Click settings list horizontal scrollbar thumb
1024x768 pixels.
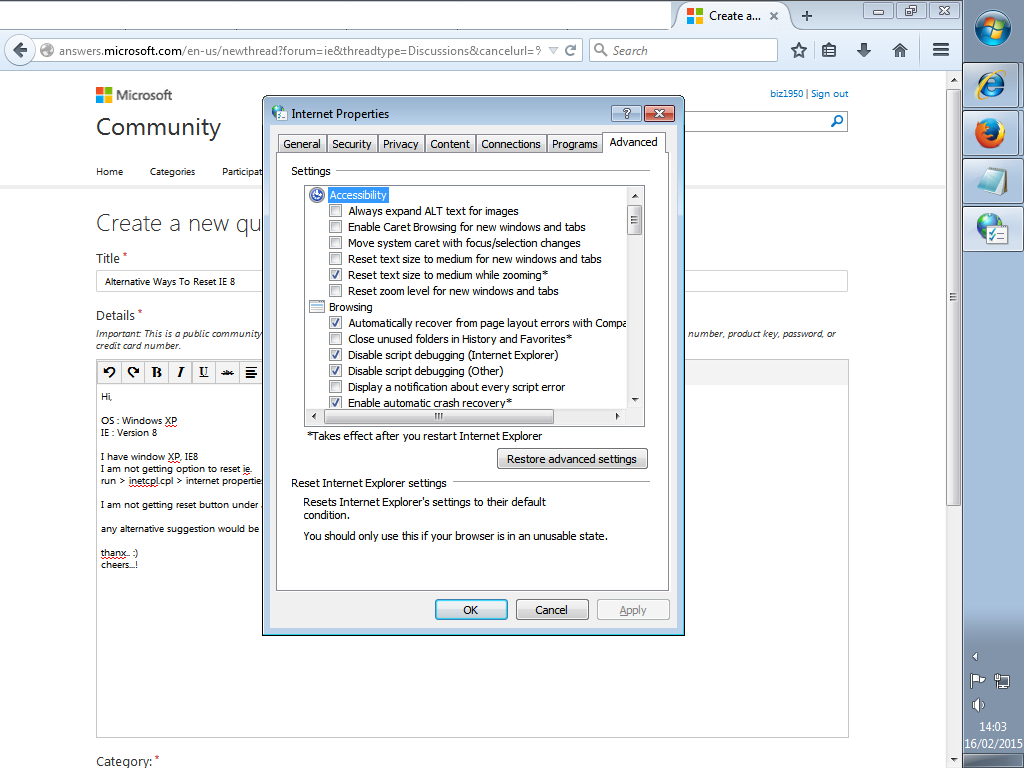(438, 416)
